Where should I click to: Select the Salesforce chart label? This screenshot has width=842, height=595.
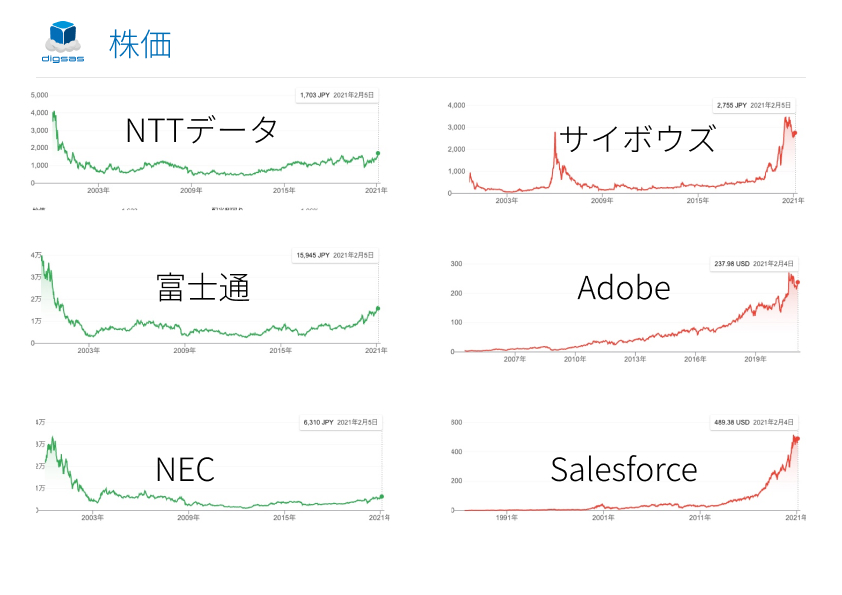(x=624, y=469)
